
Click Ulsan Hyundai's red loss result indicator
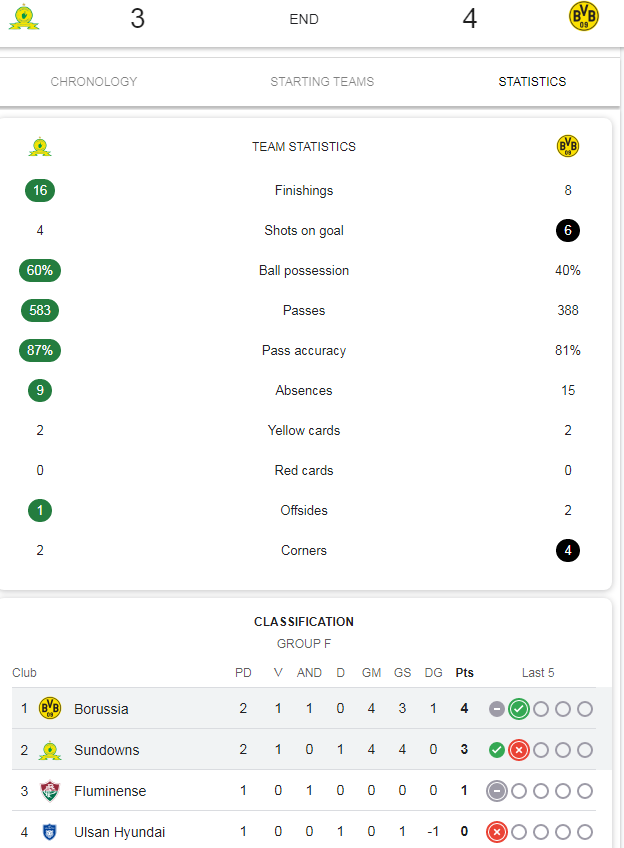coord(496,832)
